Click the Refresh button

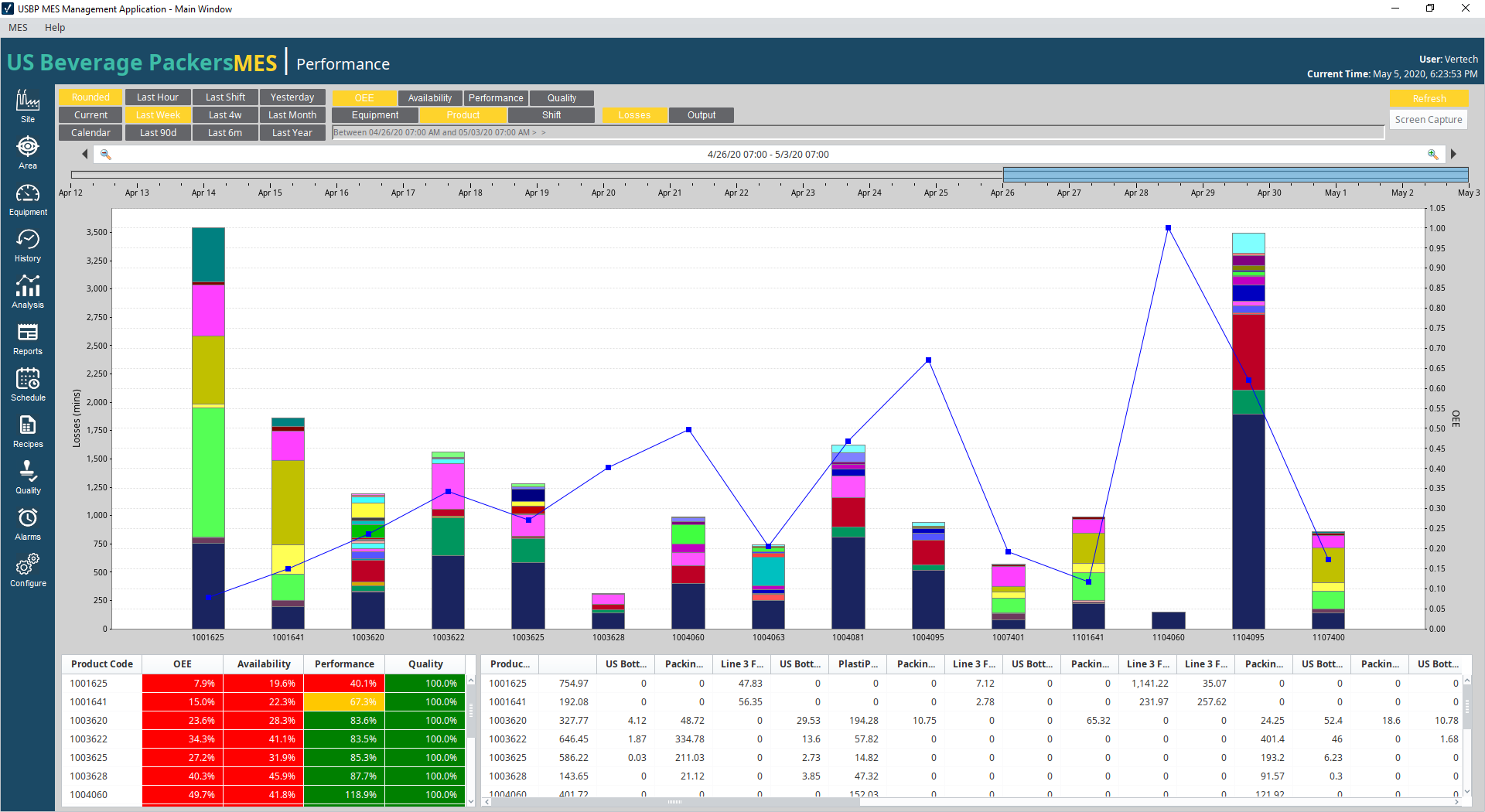pyautogui.click(x=1429, y=98)
